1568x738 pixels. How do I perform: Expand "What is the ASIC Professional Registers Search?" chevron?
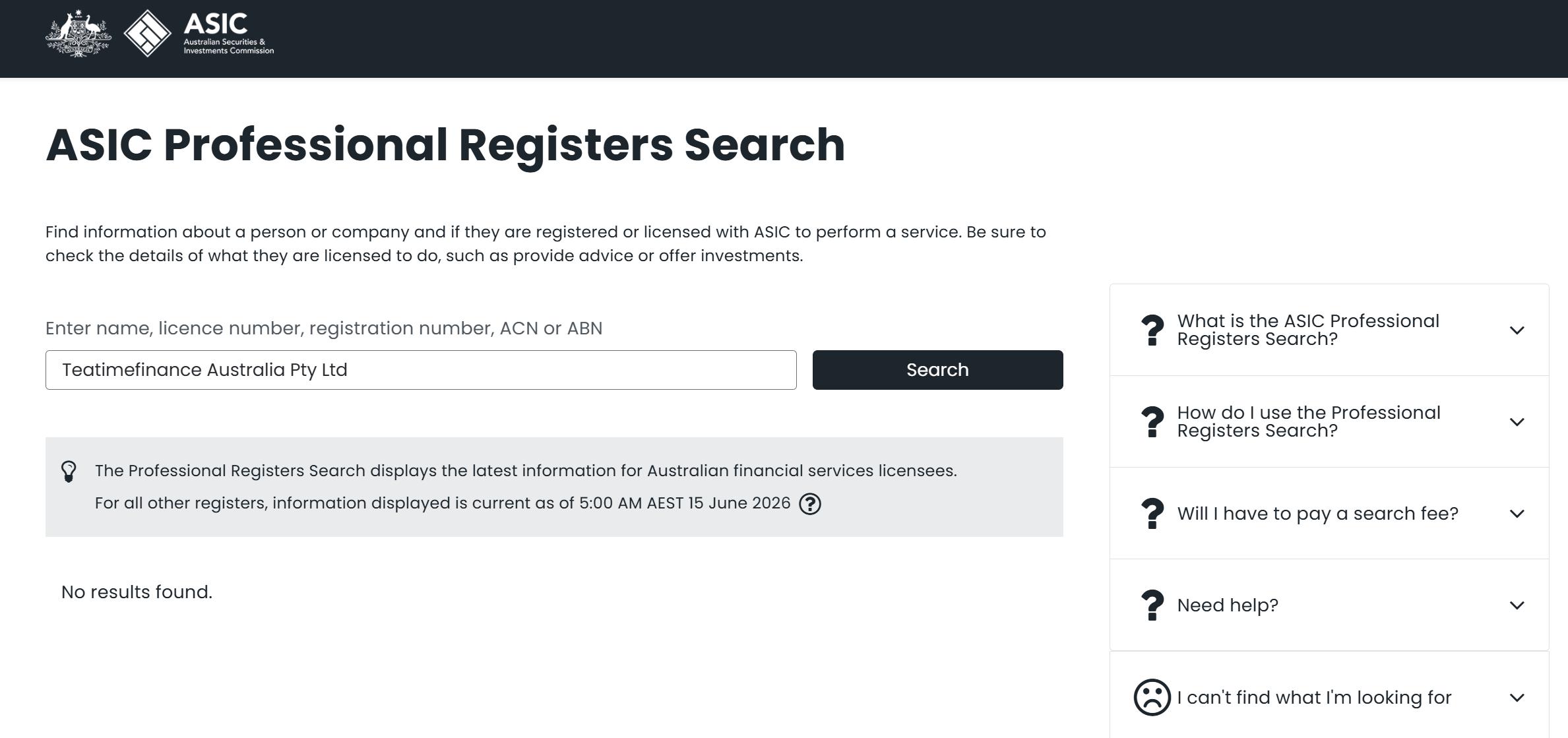pos(1517,330)
